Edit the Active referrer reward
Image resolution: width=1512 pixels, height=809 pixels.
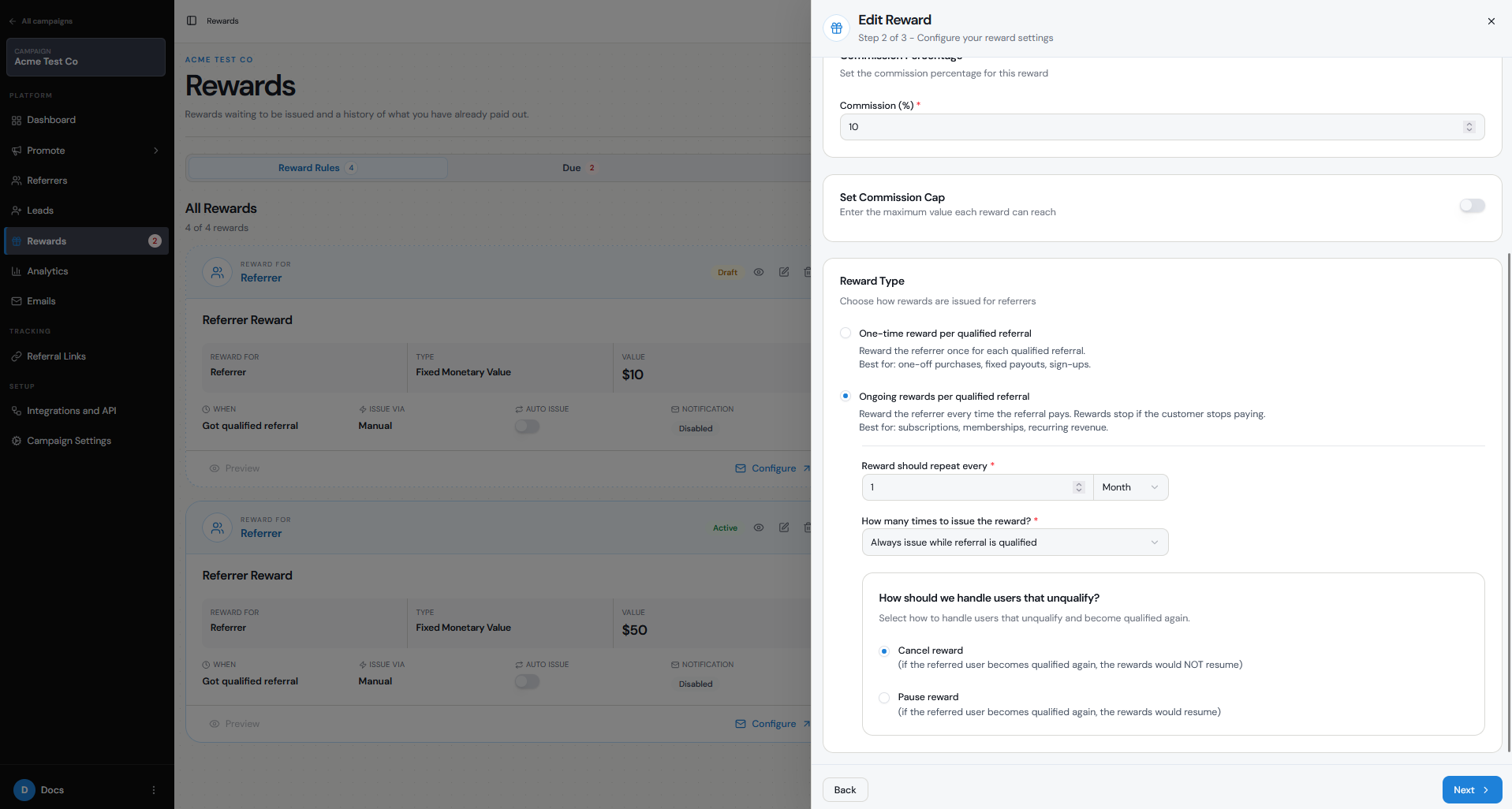tap(784, 528)
